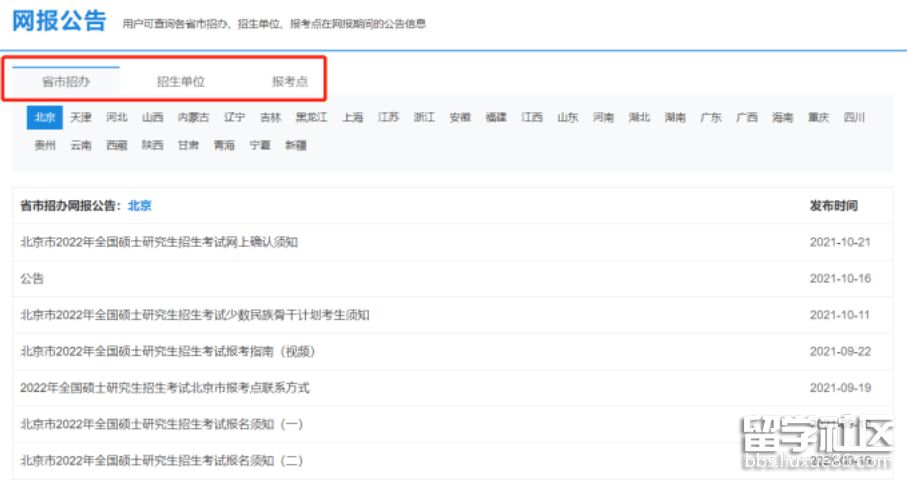Image resolution: width=908 pixels, height=483 pixels.
Task: Select the 报考点 tab
Action: pos(290,82)
